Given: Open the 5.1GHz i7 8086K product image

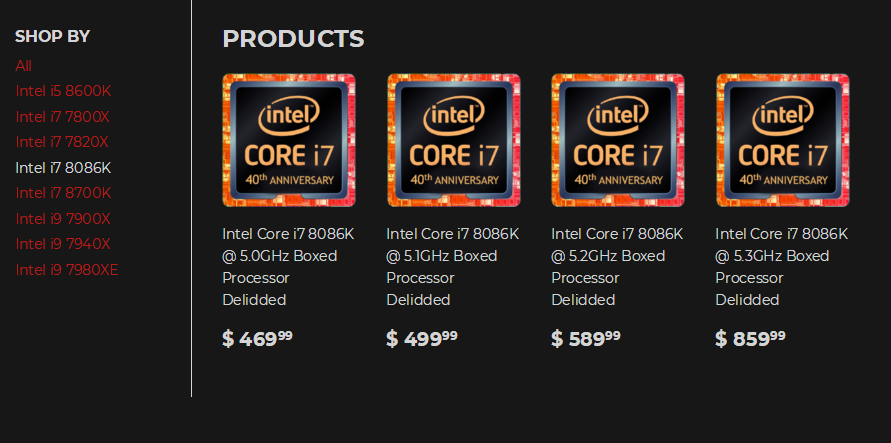Looking at the screenshot, I should [x=453, y=140].
